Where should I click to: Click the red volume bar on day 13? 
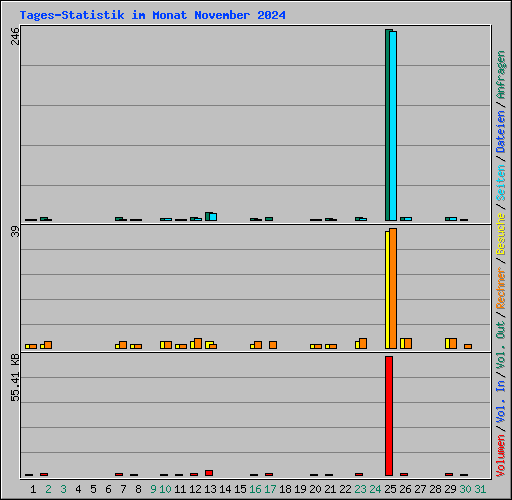[209, 473]
